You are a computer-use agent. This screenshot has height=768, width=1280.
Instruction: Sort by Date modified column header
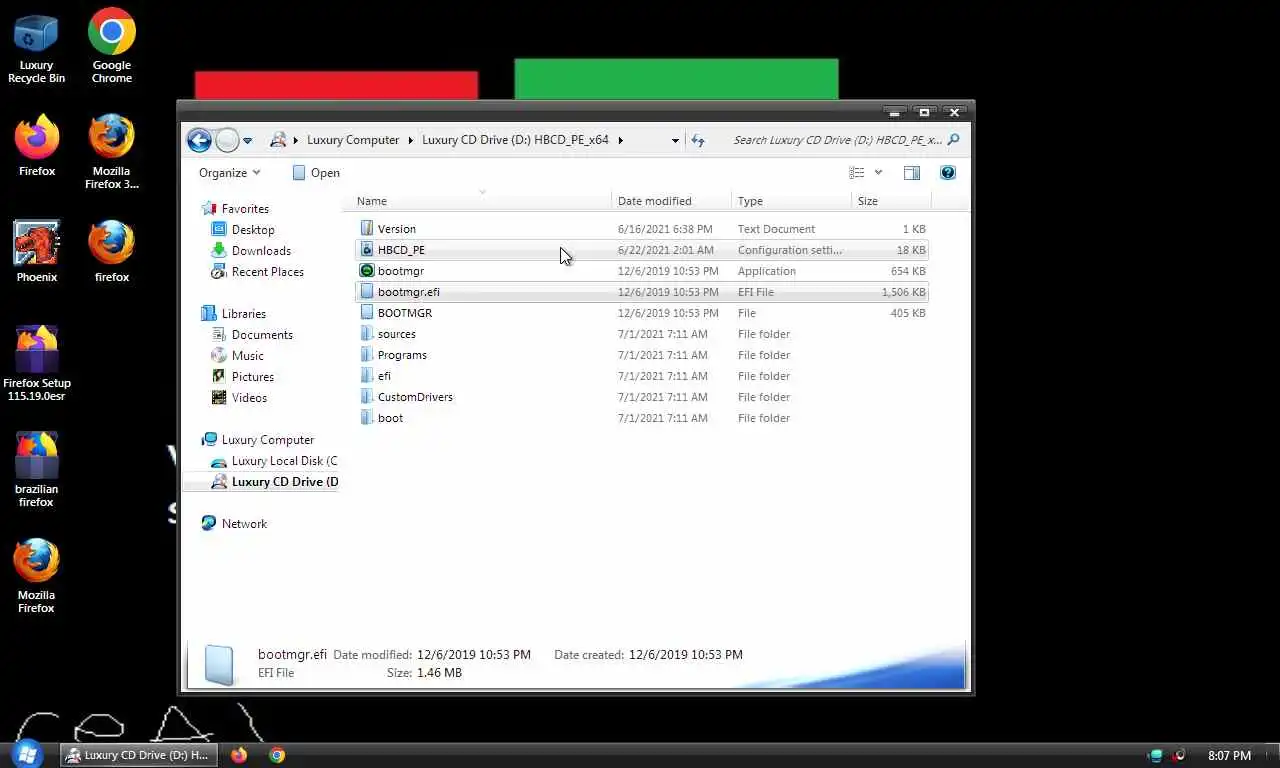[x=672, y=201]
